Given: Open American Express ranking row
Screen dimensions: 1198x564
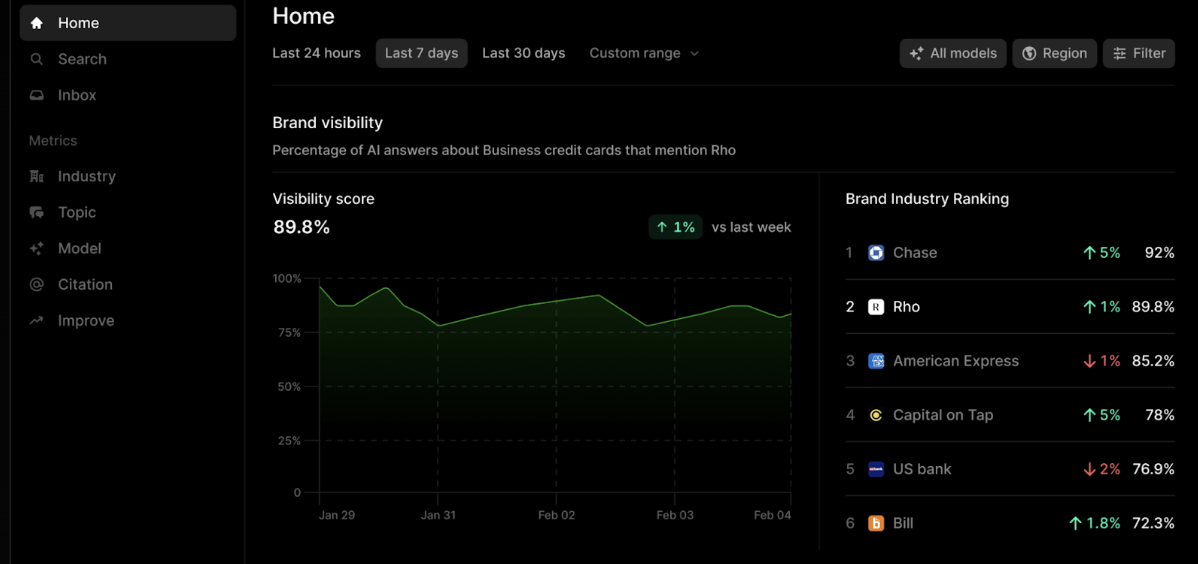Looking at the screenshot, I should [955, 361].
